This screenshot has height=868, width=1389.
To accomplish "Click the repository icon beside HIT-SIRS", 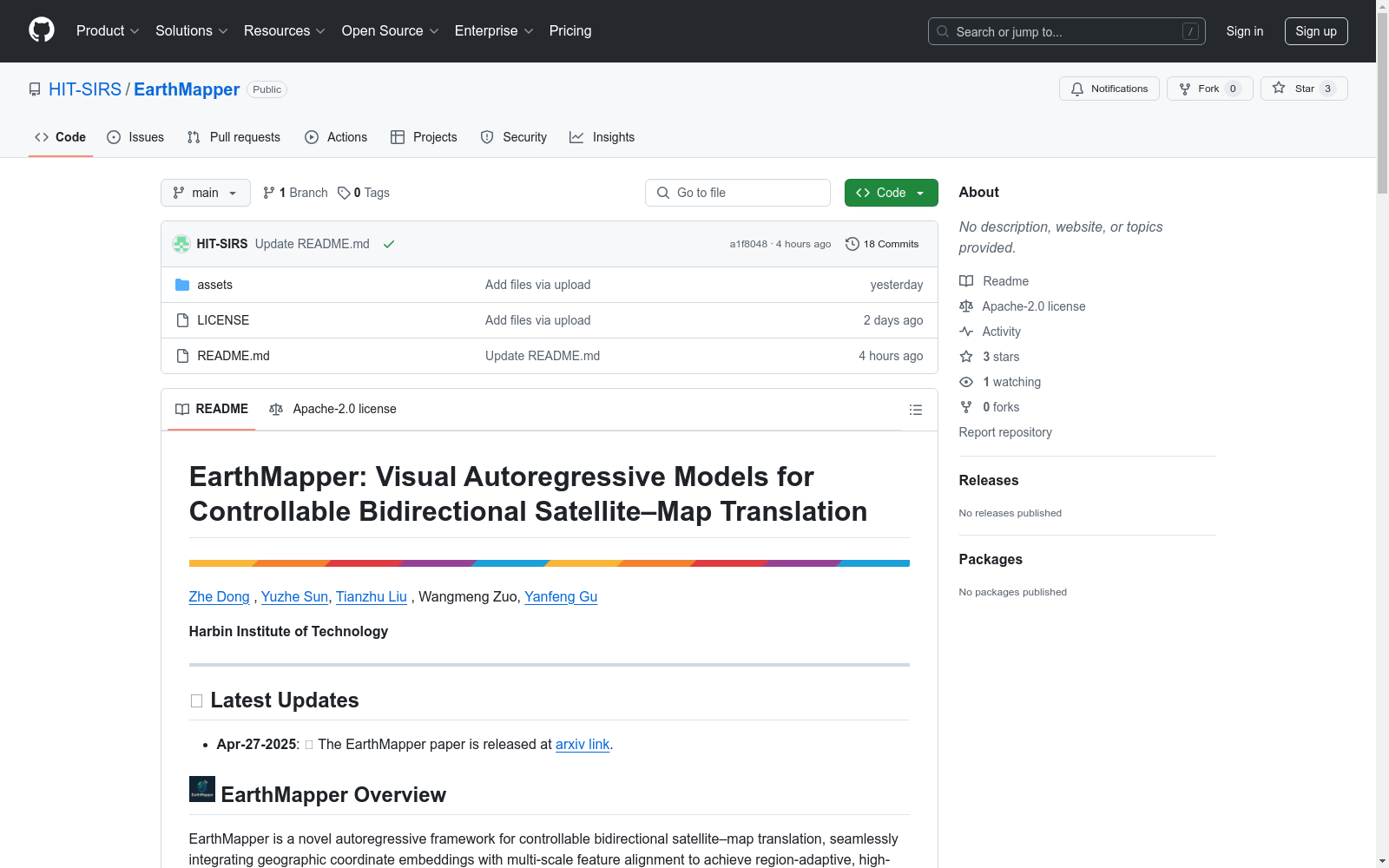I will click(x=35, y=89).
